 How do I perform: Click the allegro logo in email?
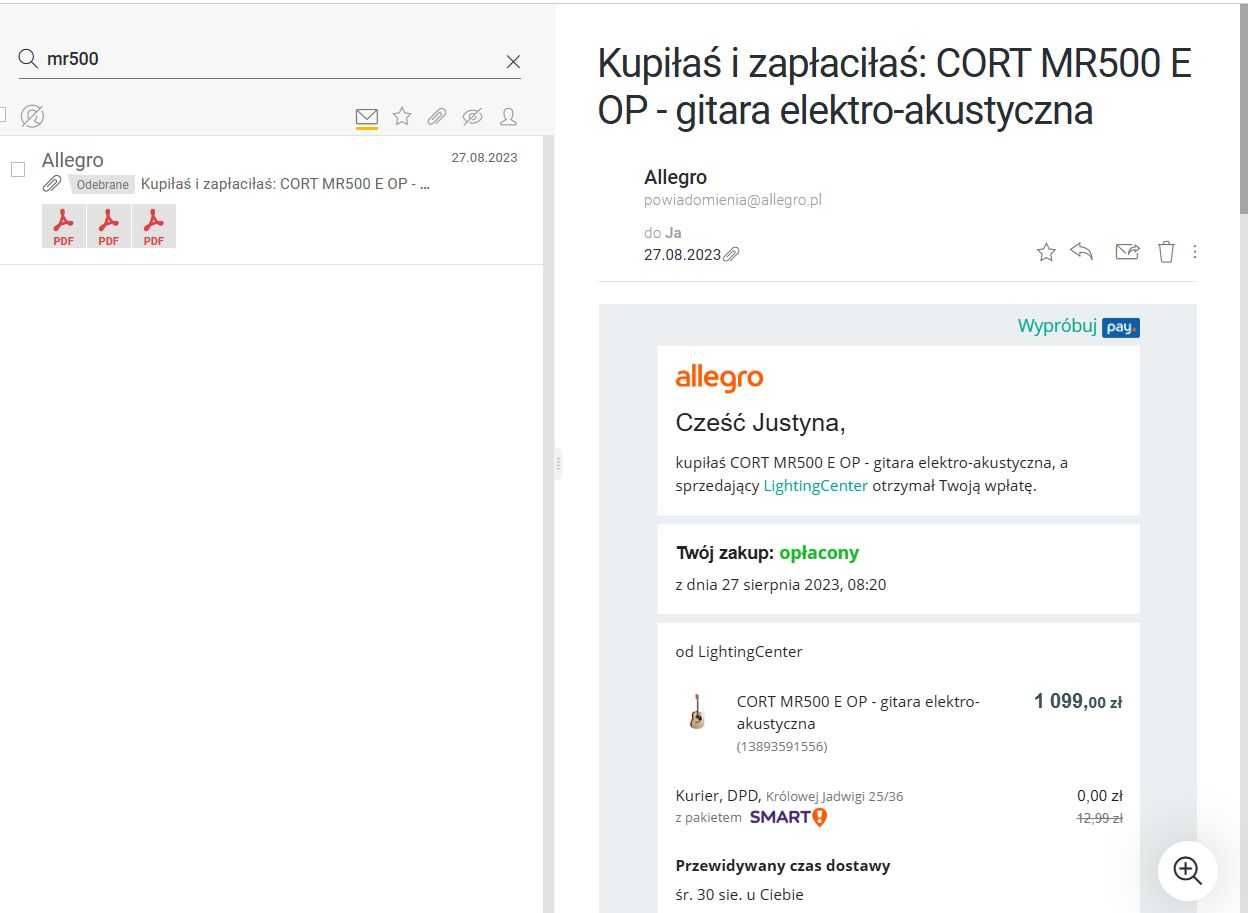pyautogui.click(x=719, y=379)
